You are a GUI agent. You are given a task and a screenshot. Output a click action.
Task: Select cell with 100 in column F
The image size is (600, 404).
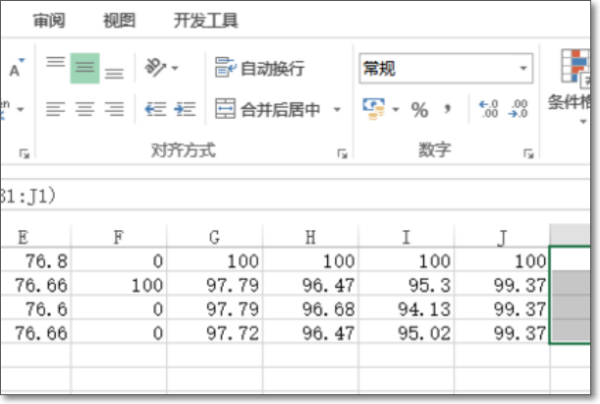pyautogui.click(x=119, y=285)
